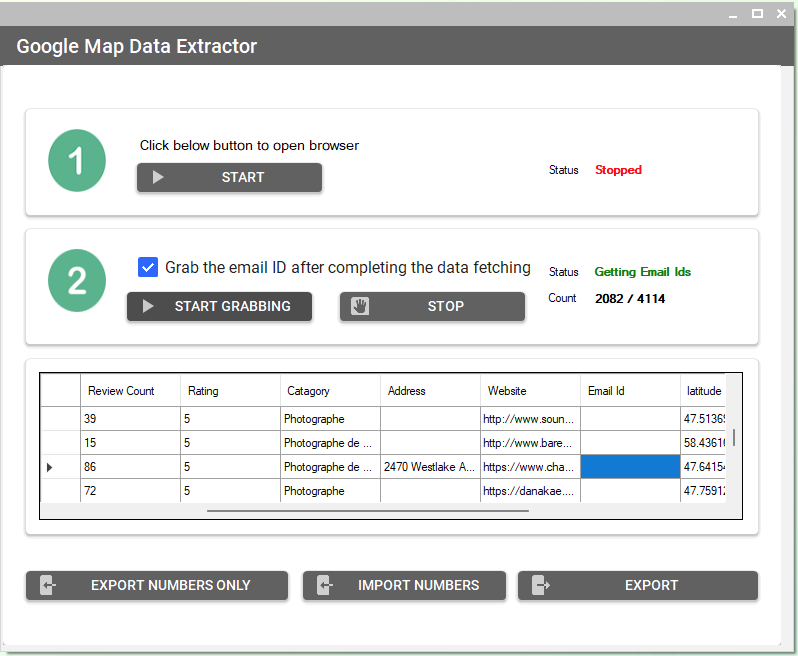Click the highlighted blue Email Id cell
Image resolution: width=798 pixels, height=656 pixels.
click(630, 467)
